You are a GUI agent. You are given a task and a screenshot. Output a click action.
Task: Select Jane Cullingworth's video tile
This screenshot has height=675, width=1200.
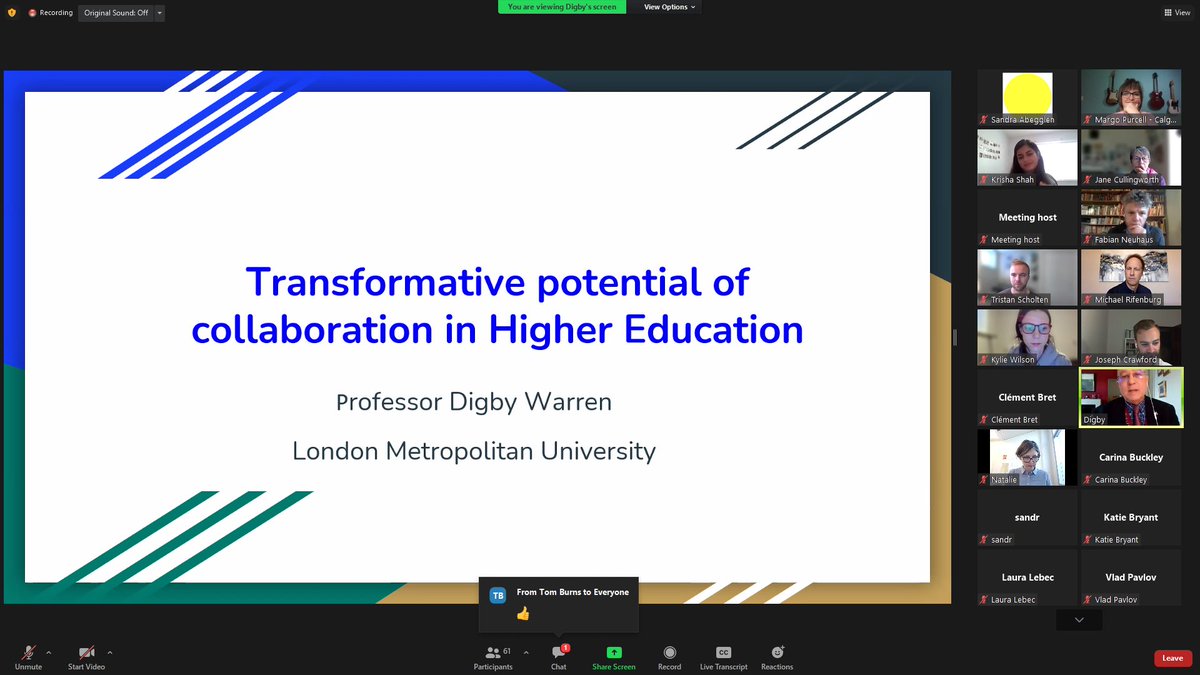tap(1131, 158)
